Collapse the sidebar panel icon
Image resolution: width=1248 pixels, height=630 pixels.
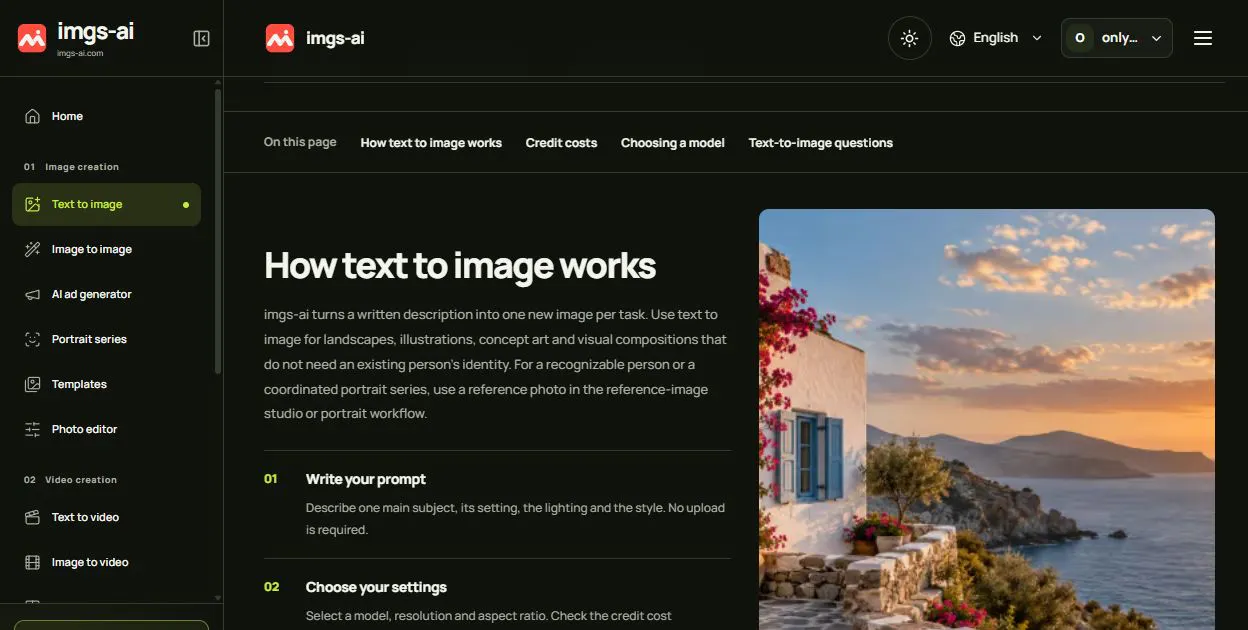[201, 38]
